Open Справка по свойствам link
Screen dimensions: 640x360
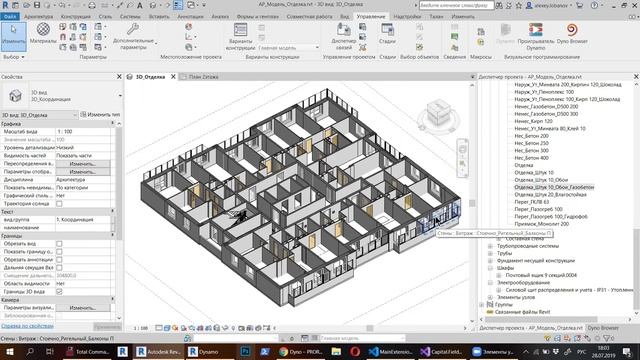coord(27,326)
